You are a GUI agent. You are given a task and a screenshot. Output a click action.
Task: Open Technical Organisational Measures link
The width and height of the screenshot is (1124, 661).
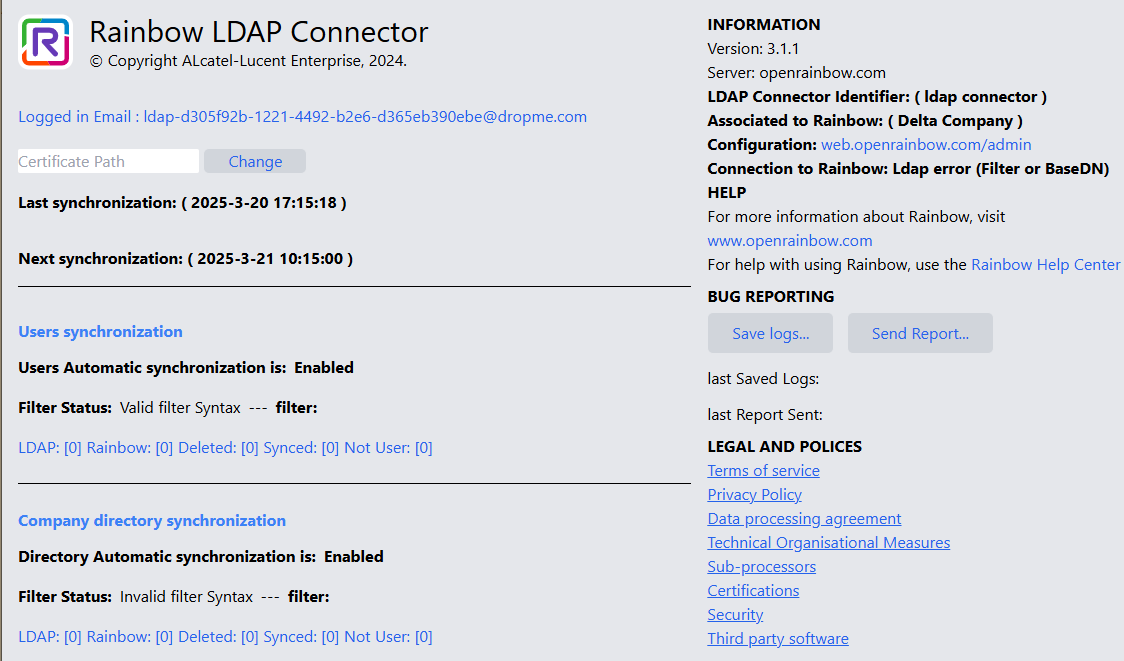pyautogui.click(x=829, y=543)
